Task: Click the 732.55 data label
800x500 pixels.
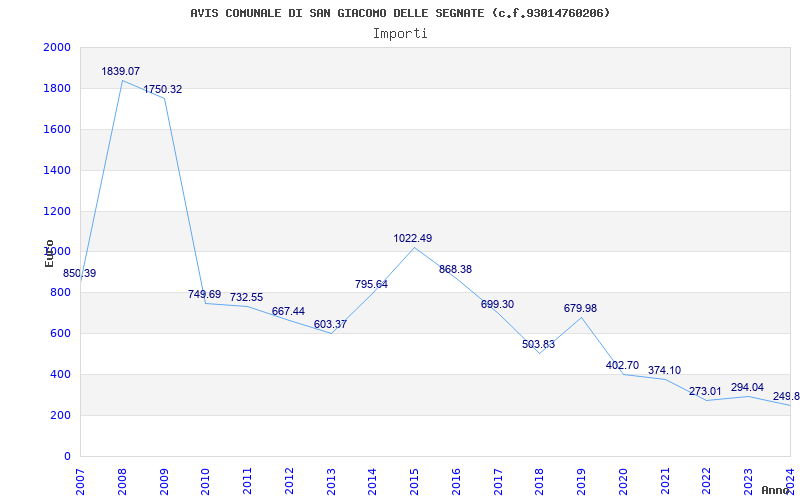Action: coord(246,297)
